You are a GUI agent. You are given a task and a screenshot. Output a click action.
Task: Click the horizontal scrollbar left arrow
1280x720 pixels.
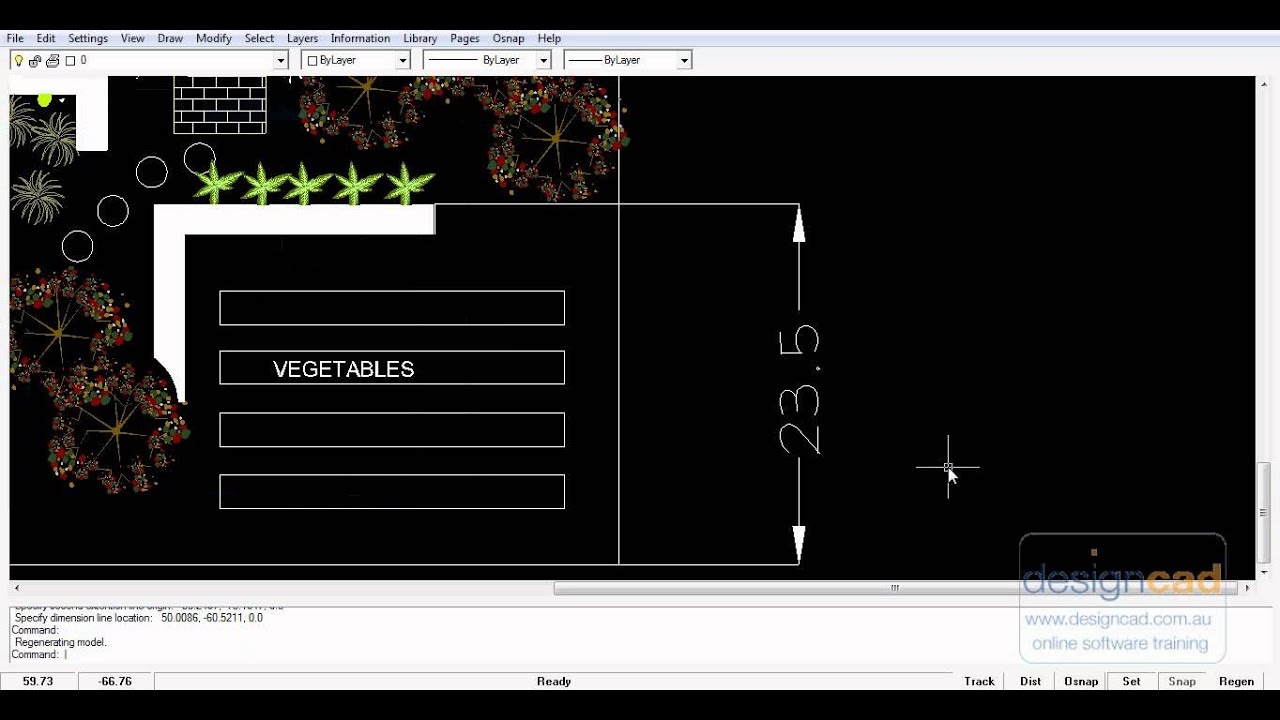17,588
